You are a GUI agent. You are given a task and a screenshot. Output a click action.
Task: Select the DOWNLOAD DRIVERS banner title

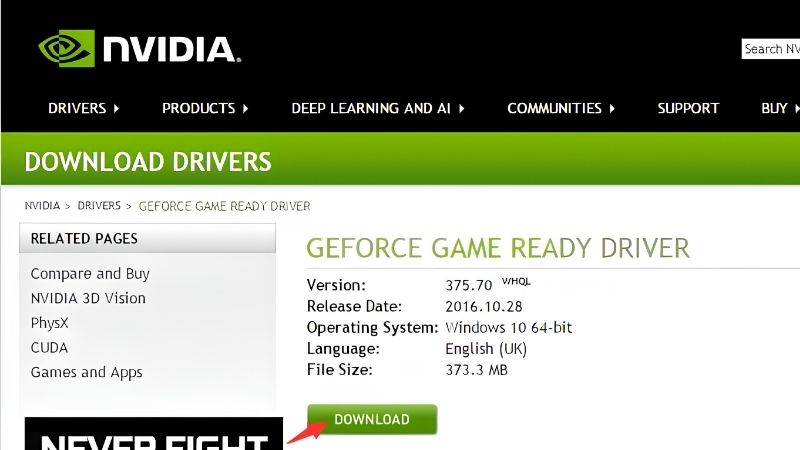coord(148,162)
